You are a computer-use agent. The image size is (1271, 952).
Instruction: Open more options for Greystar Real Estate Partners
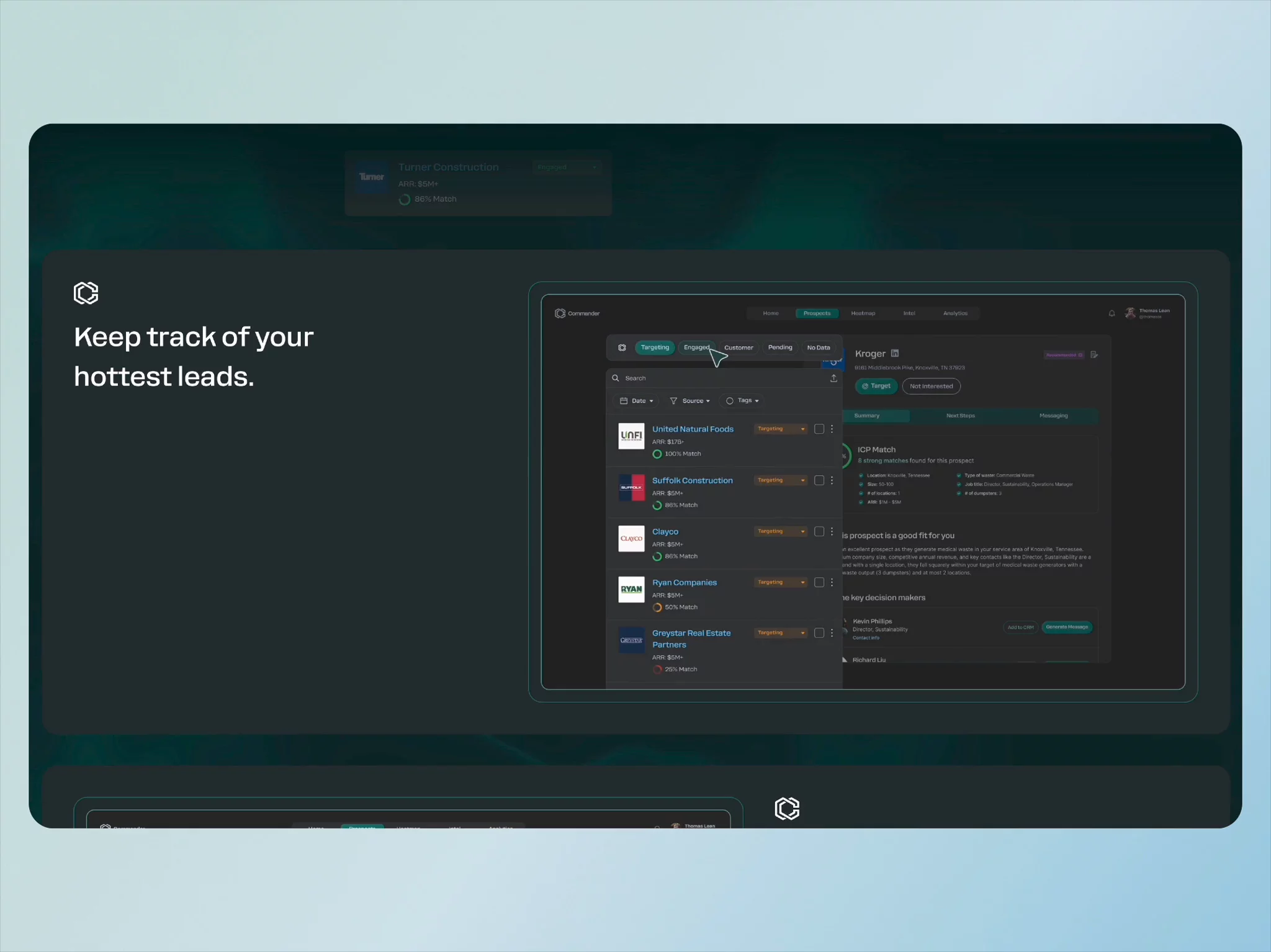(832, 633)
